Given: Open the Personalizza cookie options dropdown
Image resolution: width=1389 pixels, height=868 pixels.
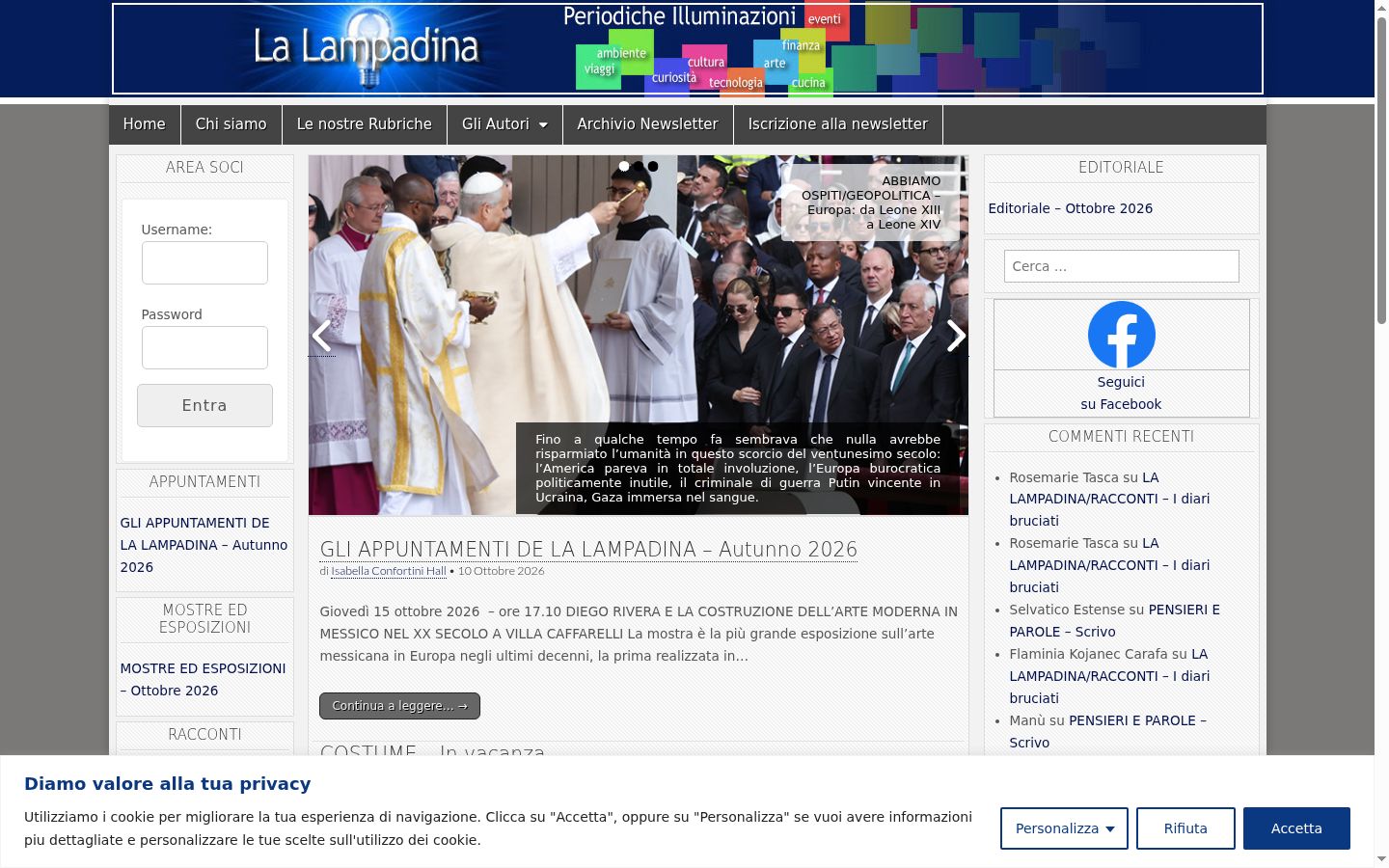Looking at the screenshot, I should point(1064,828).
